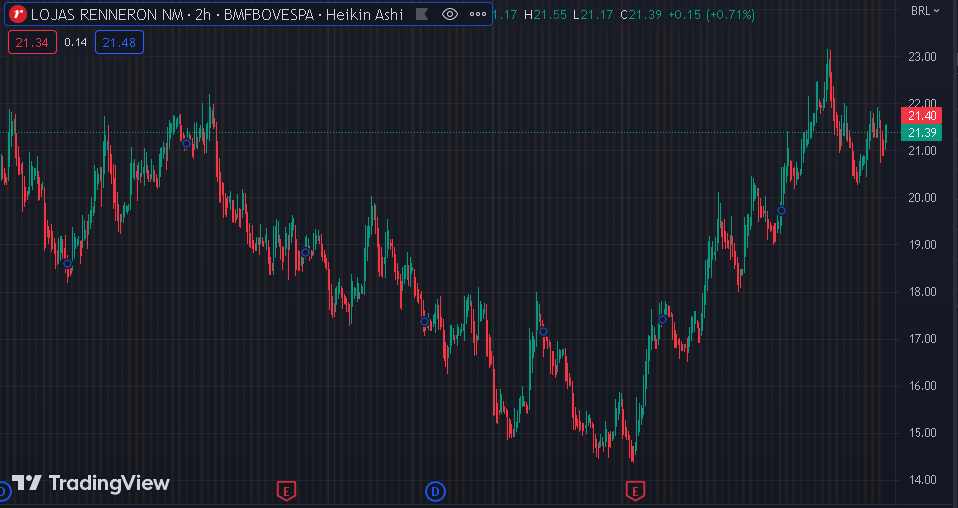This screenshot has width=958, height=508.
Task: Click the 14.00 price axis label
Action: pos(922,480)
